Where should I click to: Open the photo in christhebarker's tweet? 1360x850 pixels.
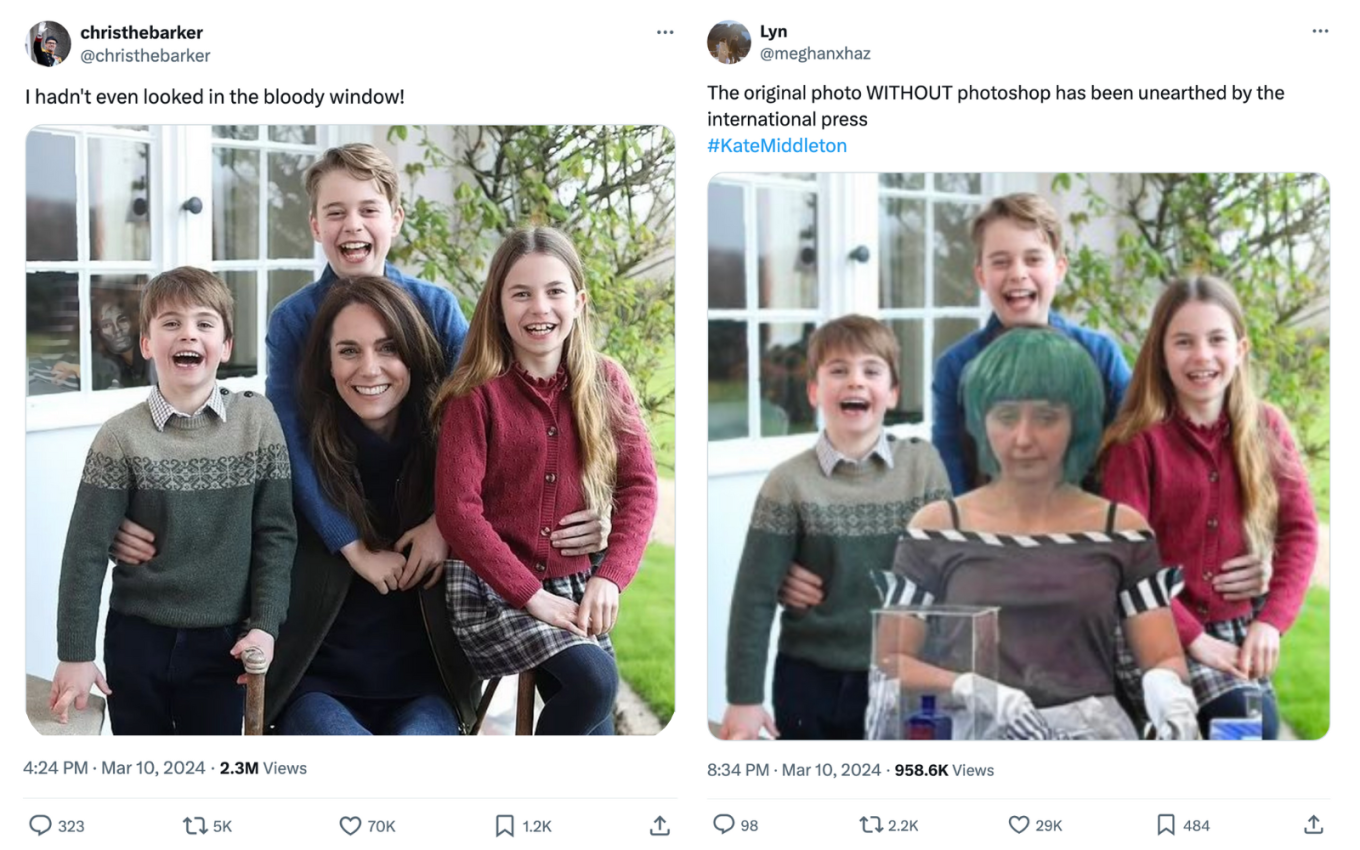[x=350, y=430]
